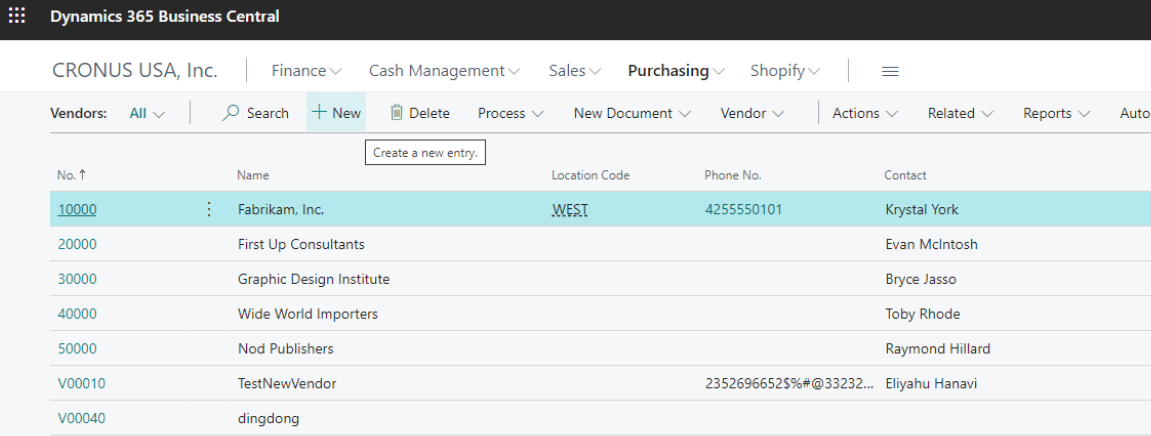Click the Phone No. column header
The image size is (1151, 436).
(733, 175)
